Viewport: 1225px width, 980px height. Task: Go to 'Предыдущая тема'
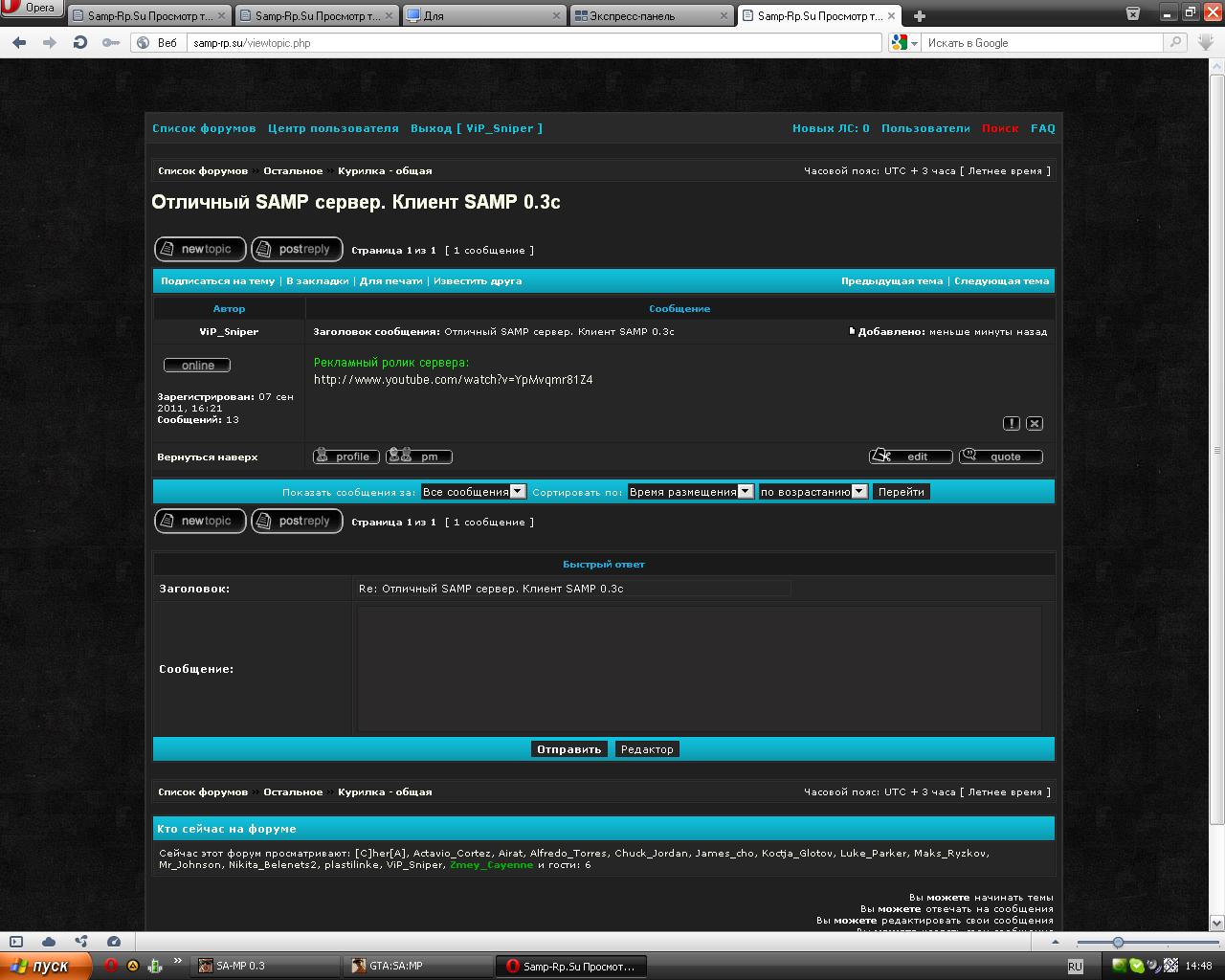[892, 281]
